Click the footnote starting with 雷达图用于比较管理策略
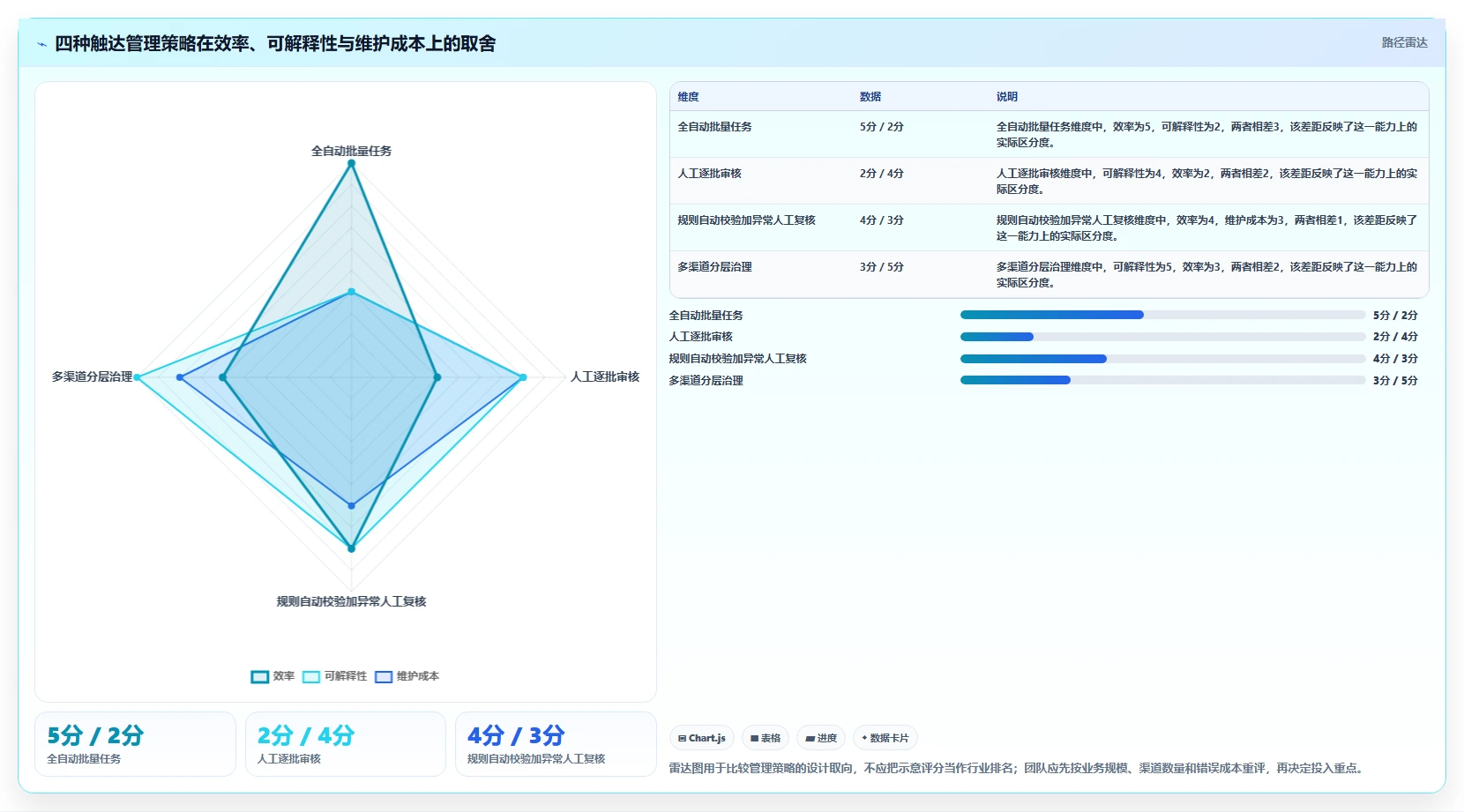This screenshot has width=1464, height=812. [1018, 768]
